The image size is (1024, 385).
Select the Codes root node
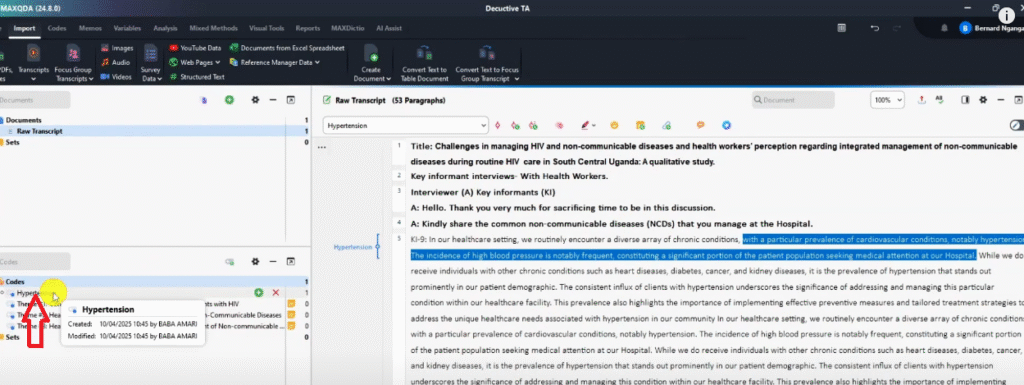14,282
